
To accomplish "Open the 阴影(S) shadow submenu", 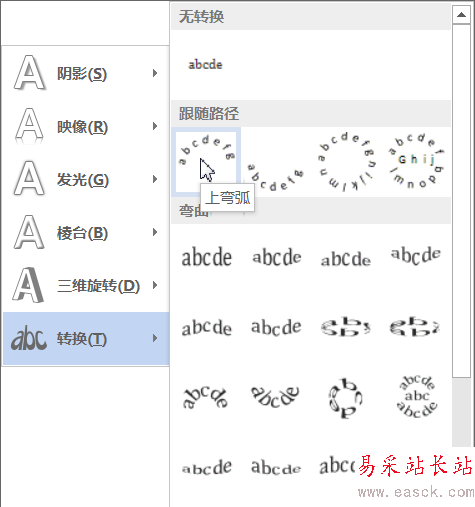I will [x=86, y=73].
